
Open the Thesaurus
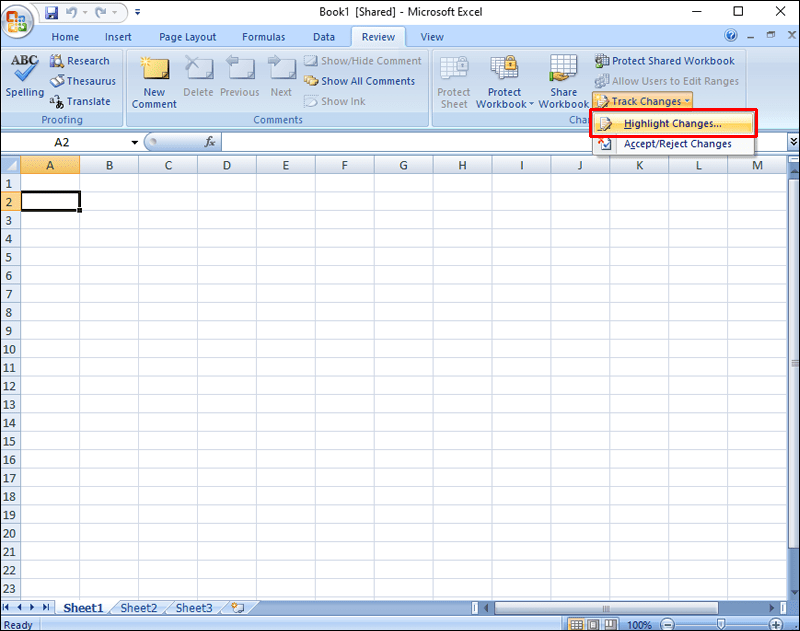tap(83, 81)
